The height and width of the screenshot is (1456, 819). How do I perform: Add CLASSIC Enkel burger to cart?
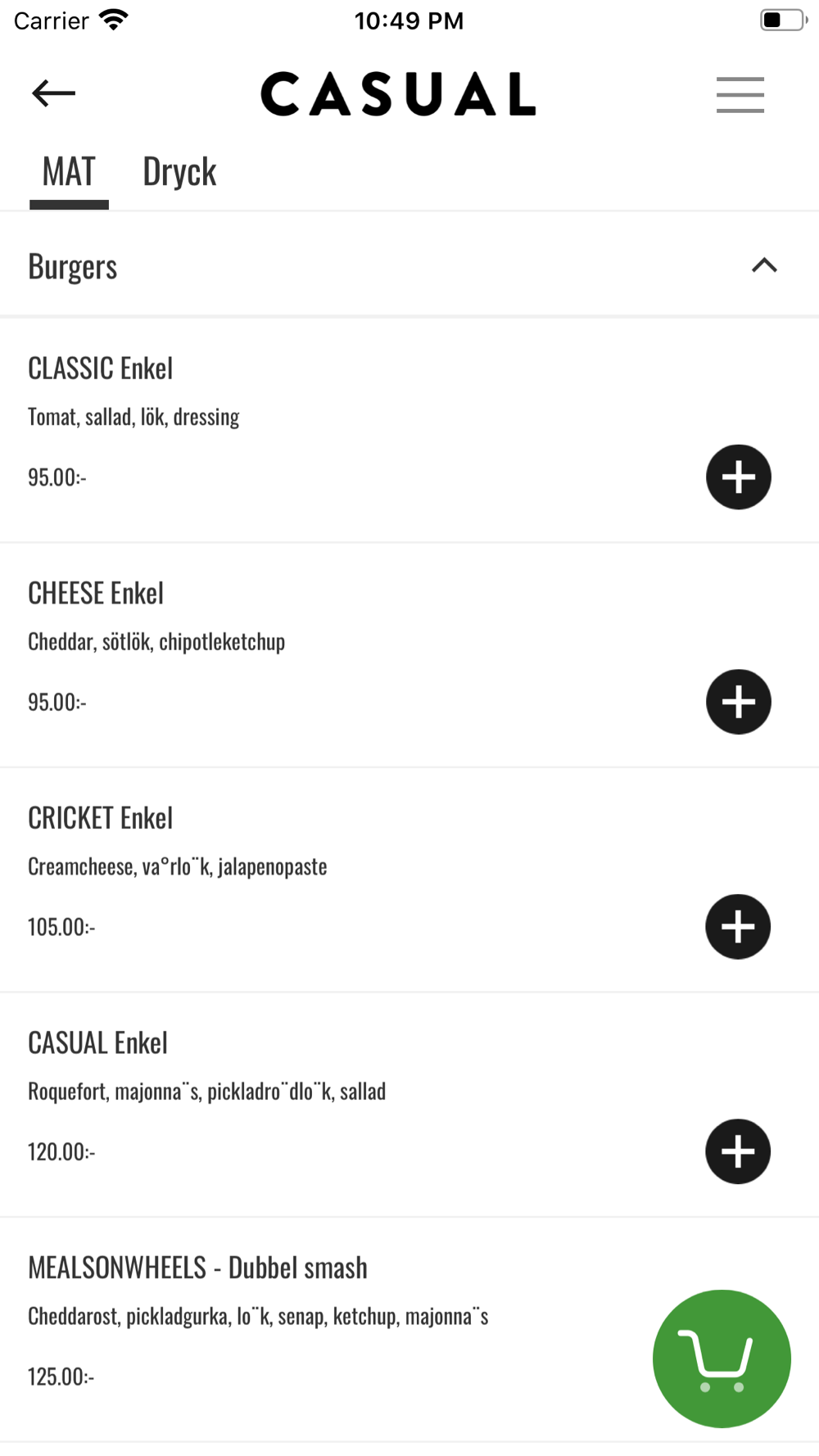point(738,477)
